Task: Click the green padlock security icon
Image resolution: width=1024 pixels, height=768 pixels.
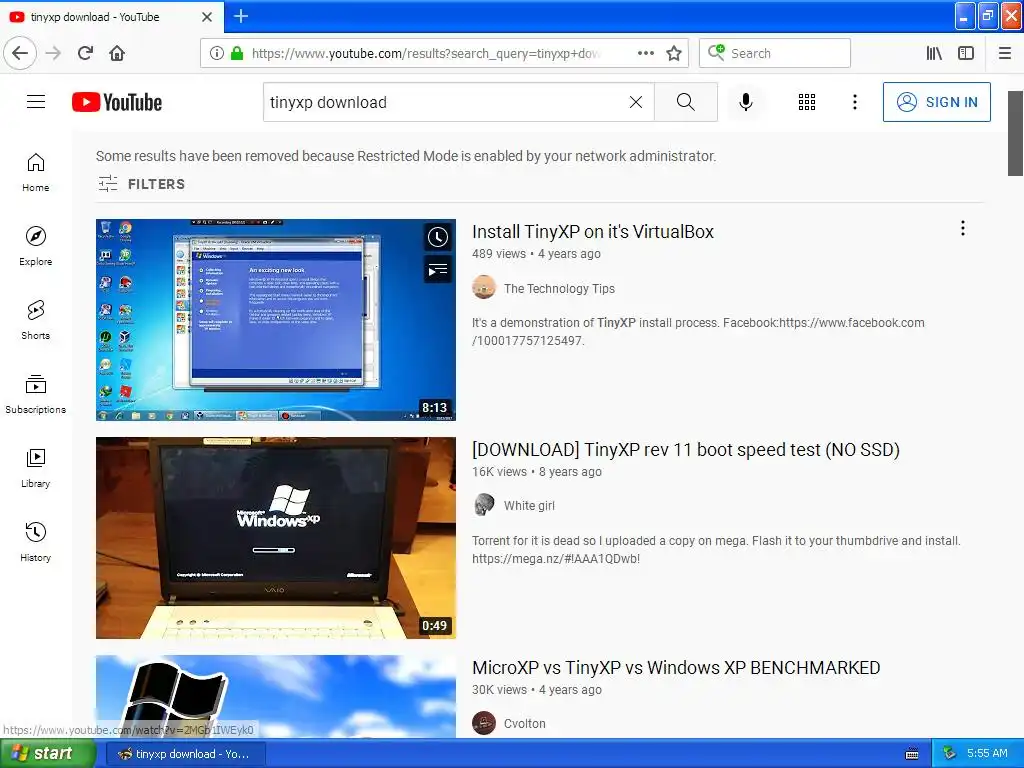Action: 237,53
